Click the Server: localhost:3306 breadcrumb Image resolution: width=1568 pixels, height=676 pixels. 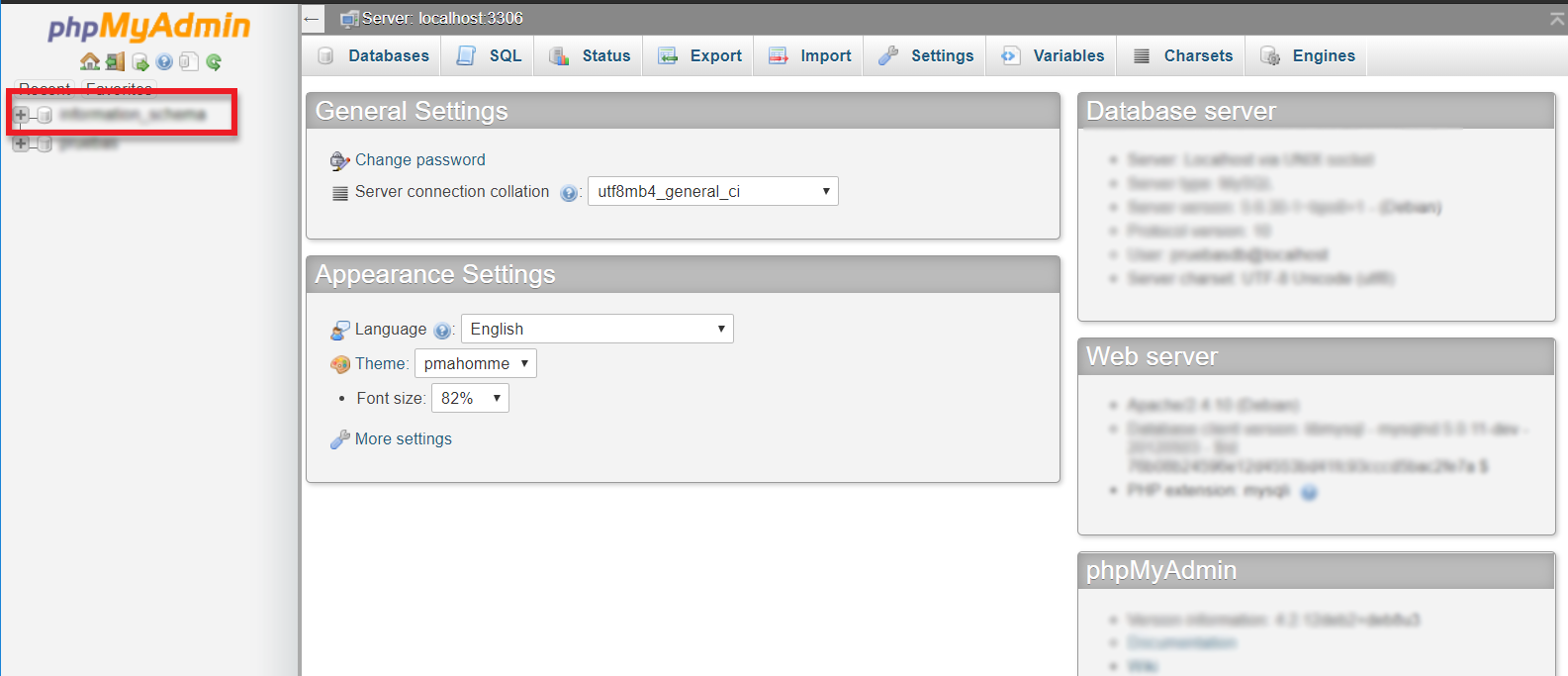[x=442, y=19]
